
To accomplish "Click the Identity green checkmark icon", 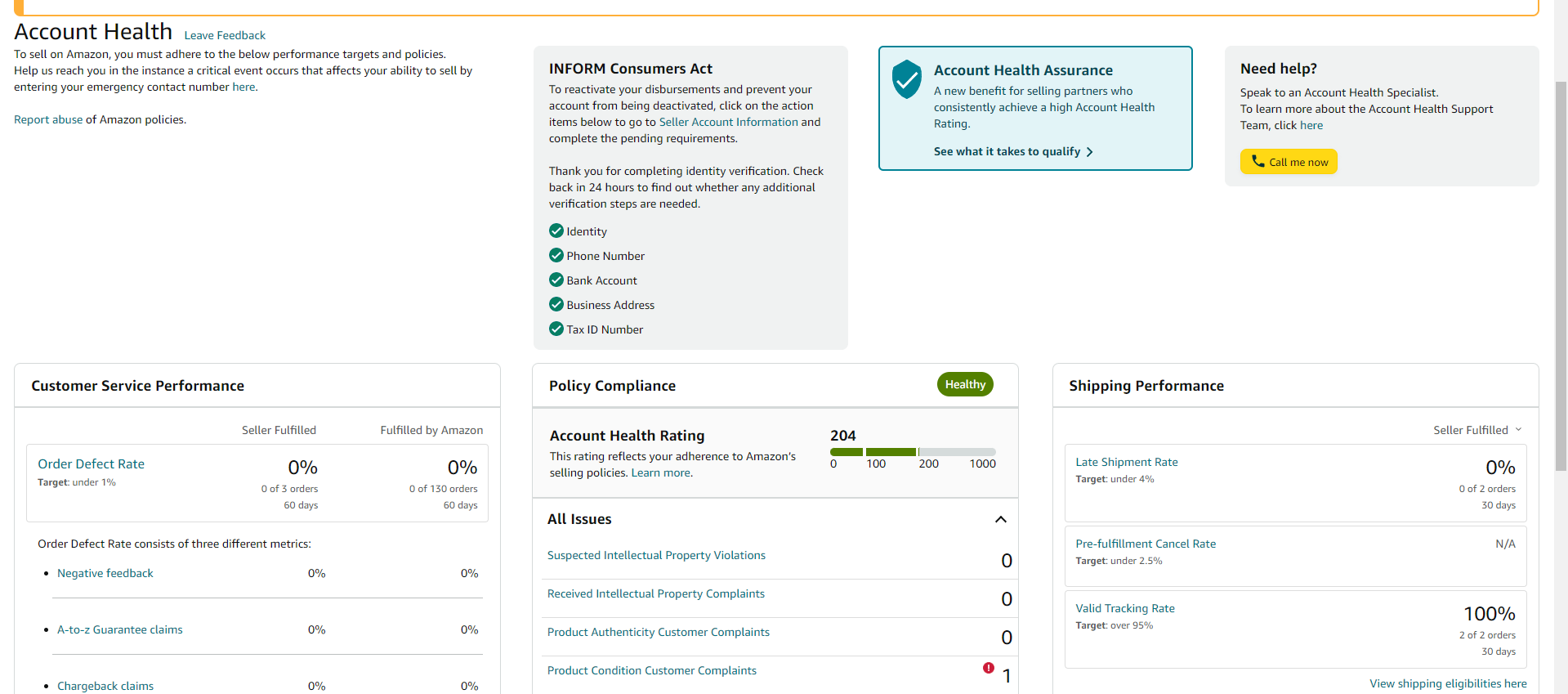I will [x=556, y=231].
